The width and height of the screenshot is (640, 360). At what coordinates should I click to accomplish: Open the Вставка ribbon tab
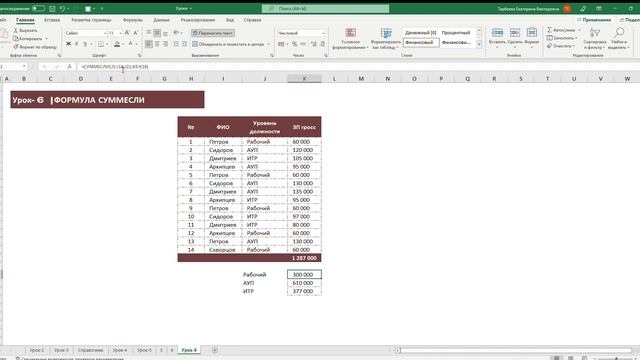[52, 20]
